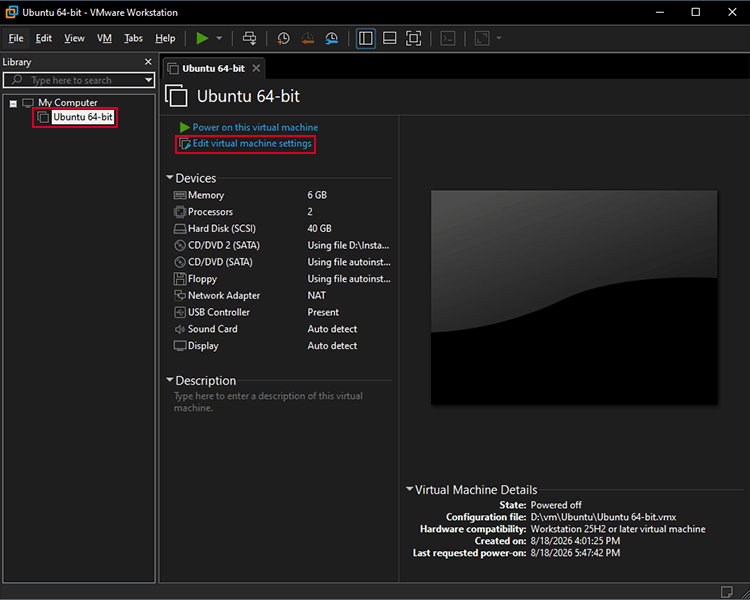The width and height of the screenshot is (750, 600).
Task: Click the Sound Card speaker icon
Action: 180,329
